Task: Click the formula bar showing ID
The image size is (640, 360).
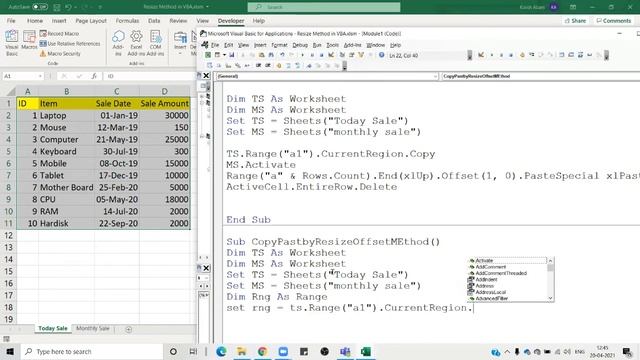Action: 149,76
